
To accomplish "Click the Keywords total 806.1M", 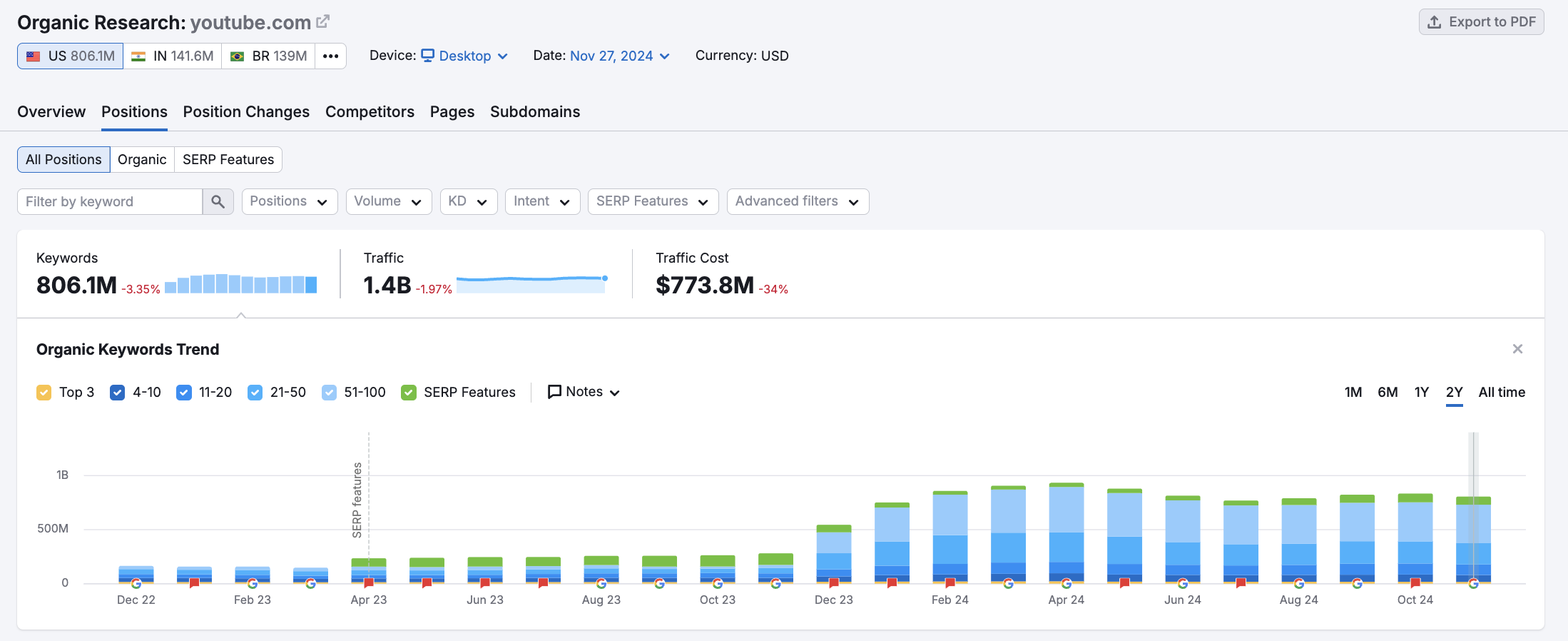I will (x=76, y=286).
